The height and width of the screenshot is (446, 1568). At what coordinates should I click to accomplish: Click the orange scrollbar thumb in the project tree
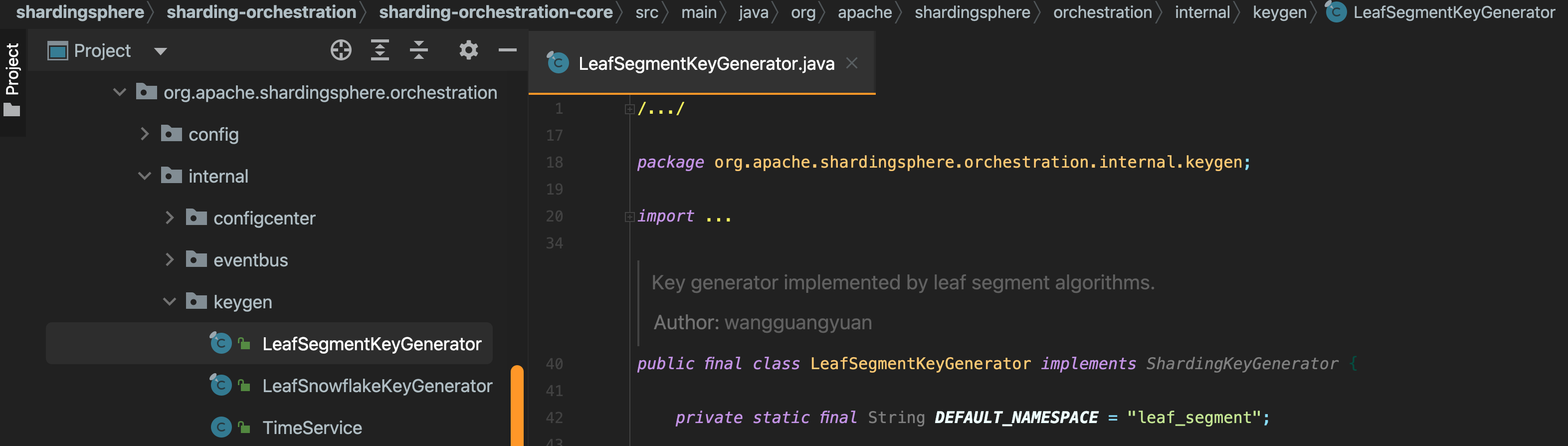pyautogui.click(x=517, y=405)
